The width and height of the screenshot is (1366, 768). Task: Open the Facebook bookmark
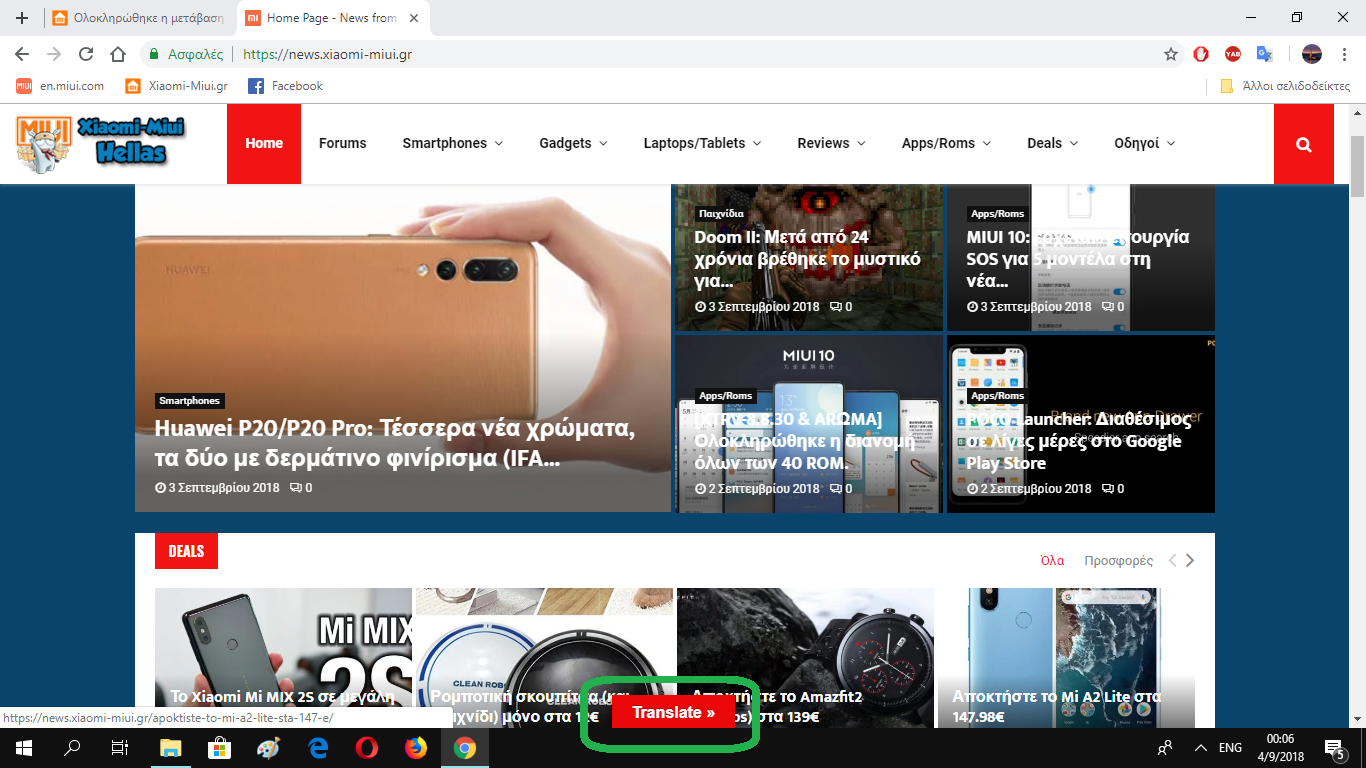pyautogui.click(x=285, y=86)
